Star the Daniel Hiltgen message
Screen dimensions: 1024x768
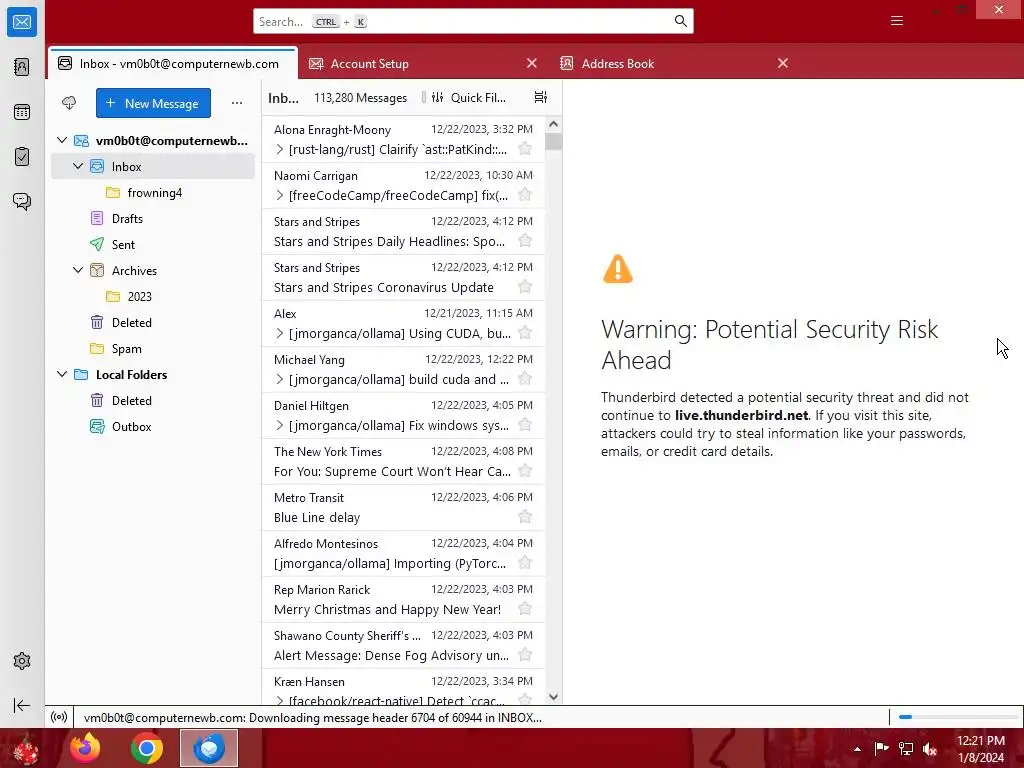(x=524, y=424)
